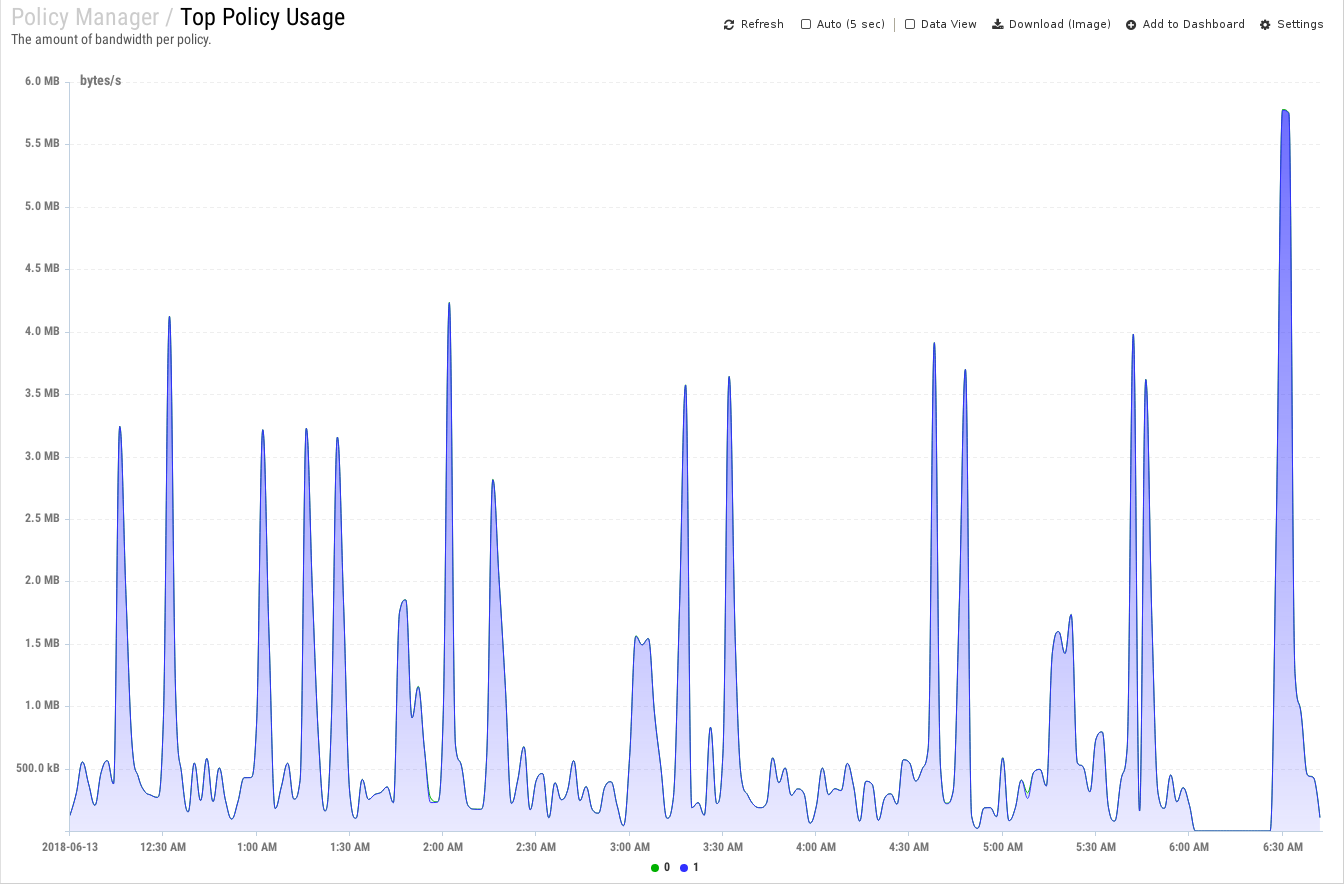Enable the Auto (5 sec) checkbox
The width and height of the screenshot is (1344, 884).
coord(806,24)
